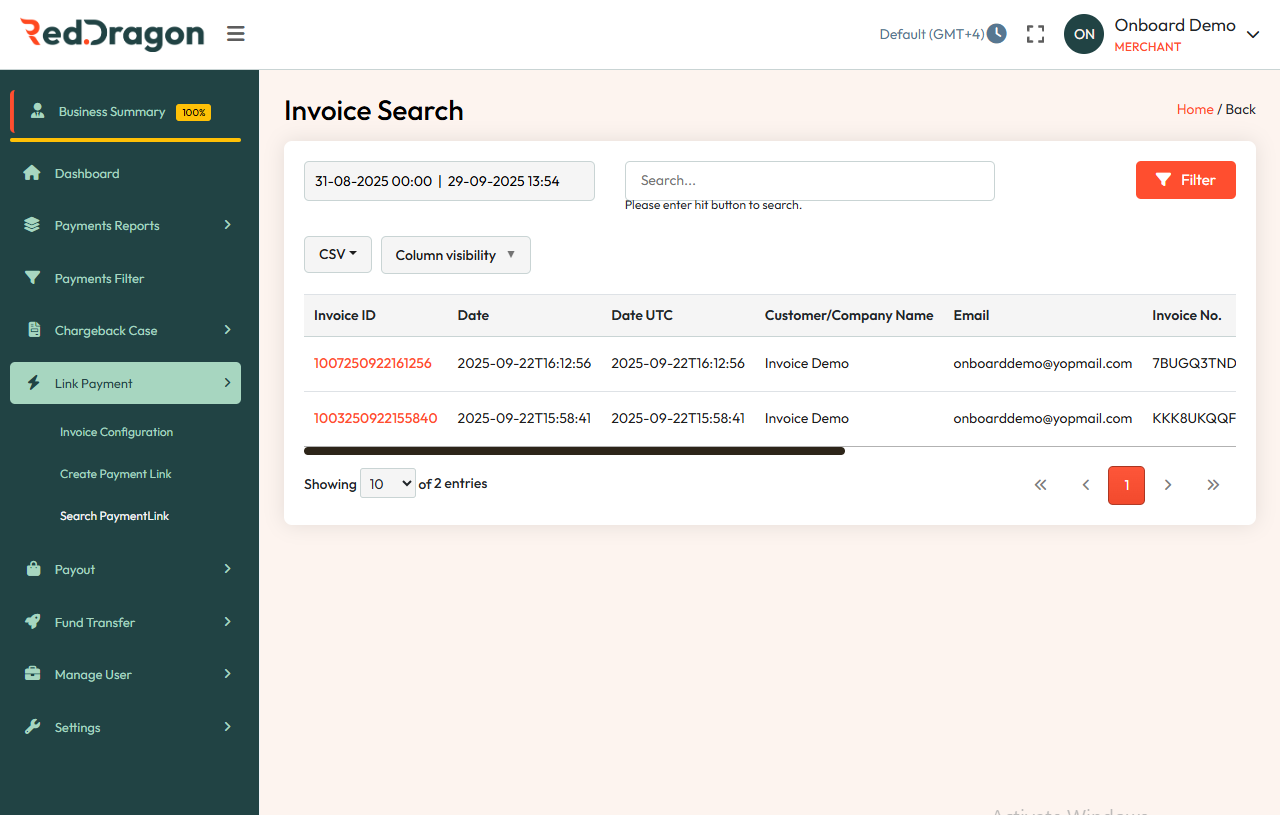Open the CSV export dropdown
Screen dimensions: 1280x815
[x=337, y=254]
